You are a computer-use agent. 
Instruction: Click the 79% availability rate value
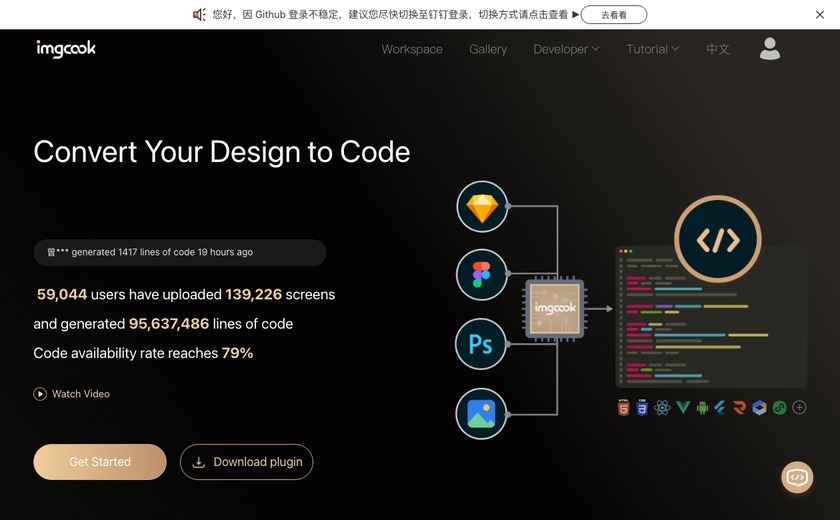click(237, 353)
